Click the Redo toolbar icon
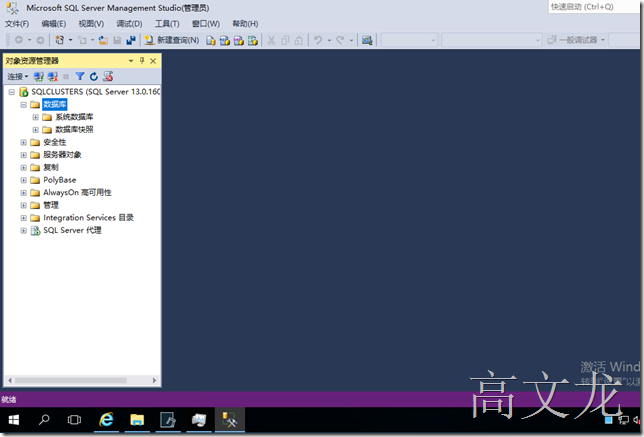The width and height of the screenshot is (644, 437). coord(340,40)
